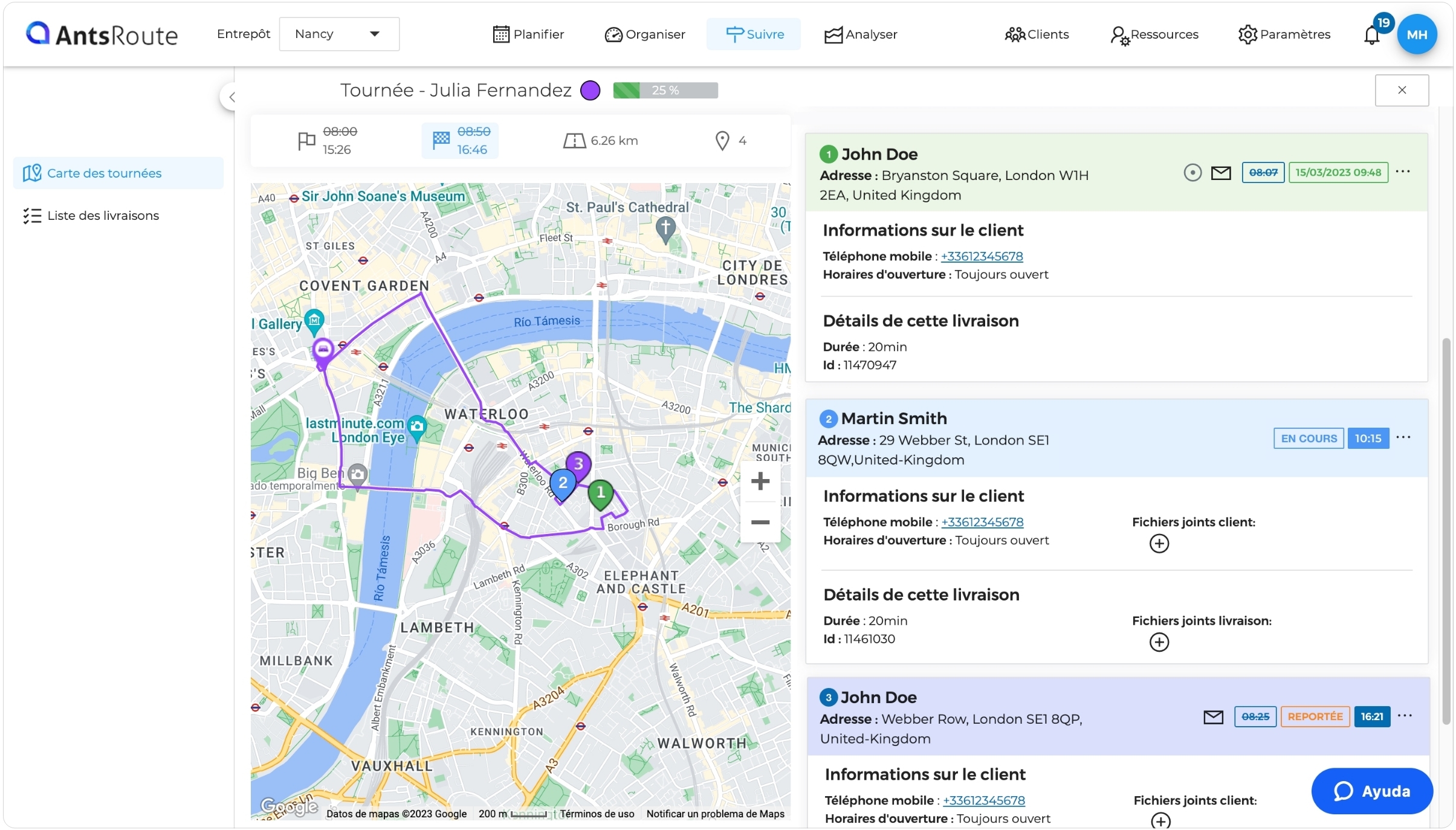1456x830 pixels.
Task: Click the 15/03/2023 09:48 badge
Action: tap(1338, 172)
